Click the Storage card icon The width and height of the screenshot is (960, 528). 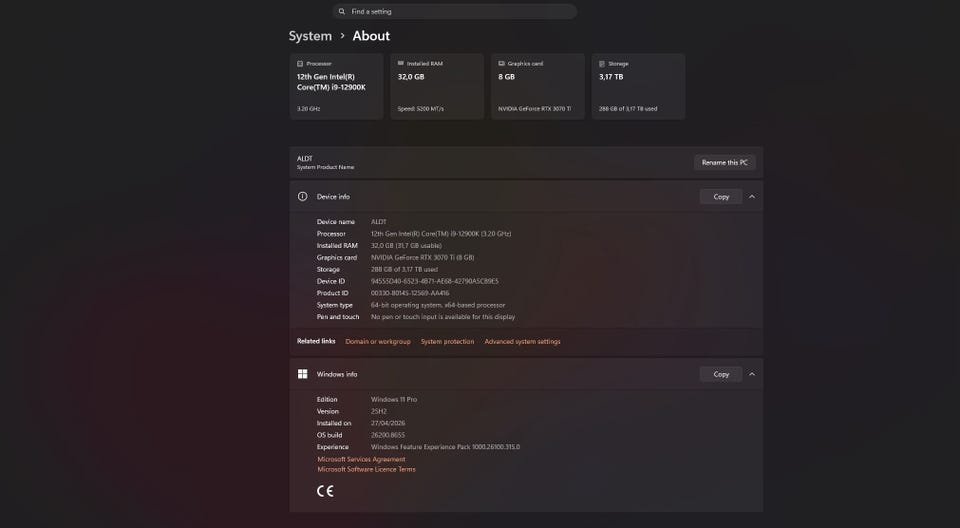pyautogui.click(x=602, y=64)
